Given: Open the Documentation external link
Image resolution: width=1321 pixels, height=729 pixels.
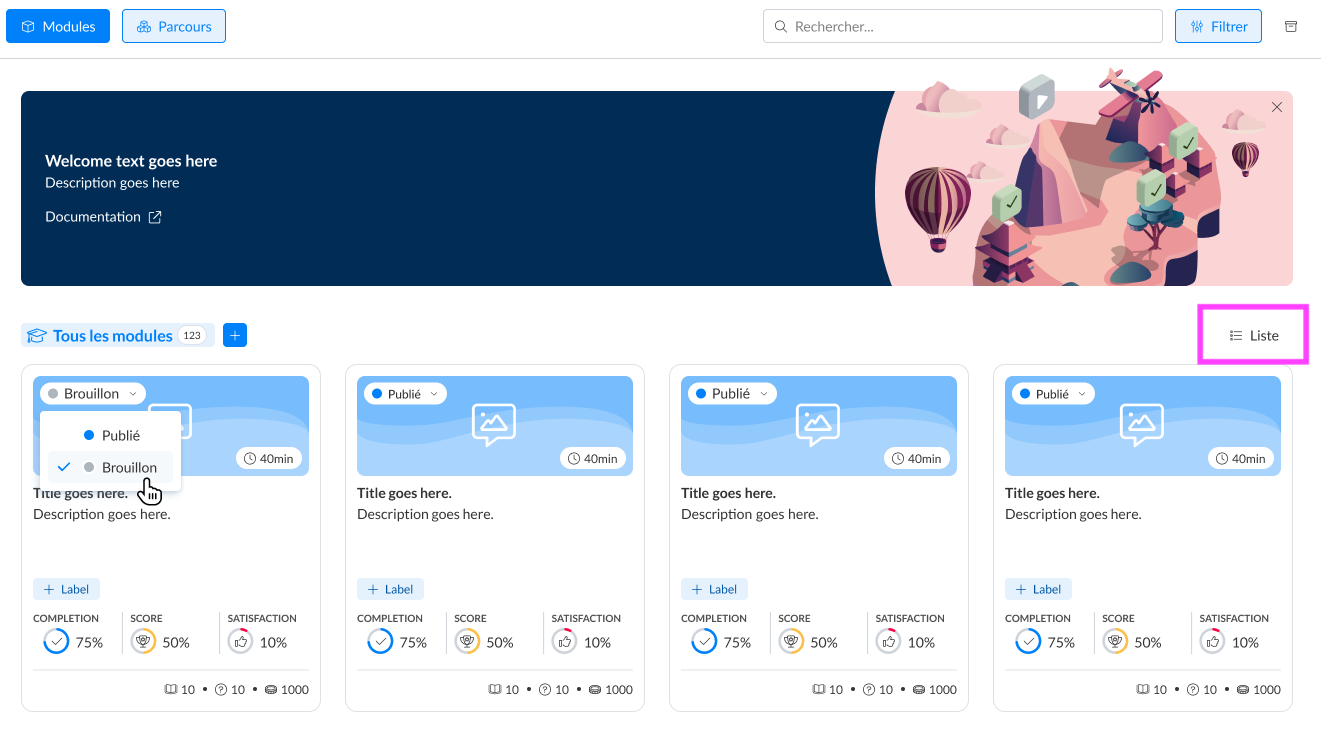Looking at the screenshot, I should coord(103,217).
